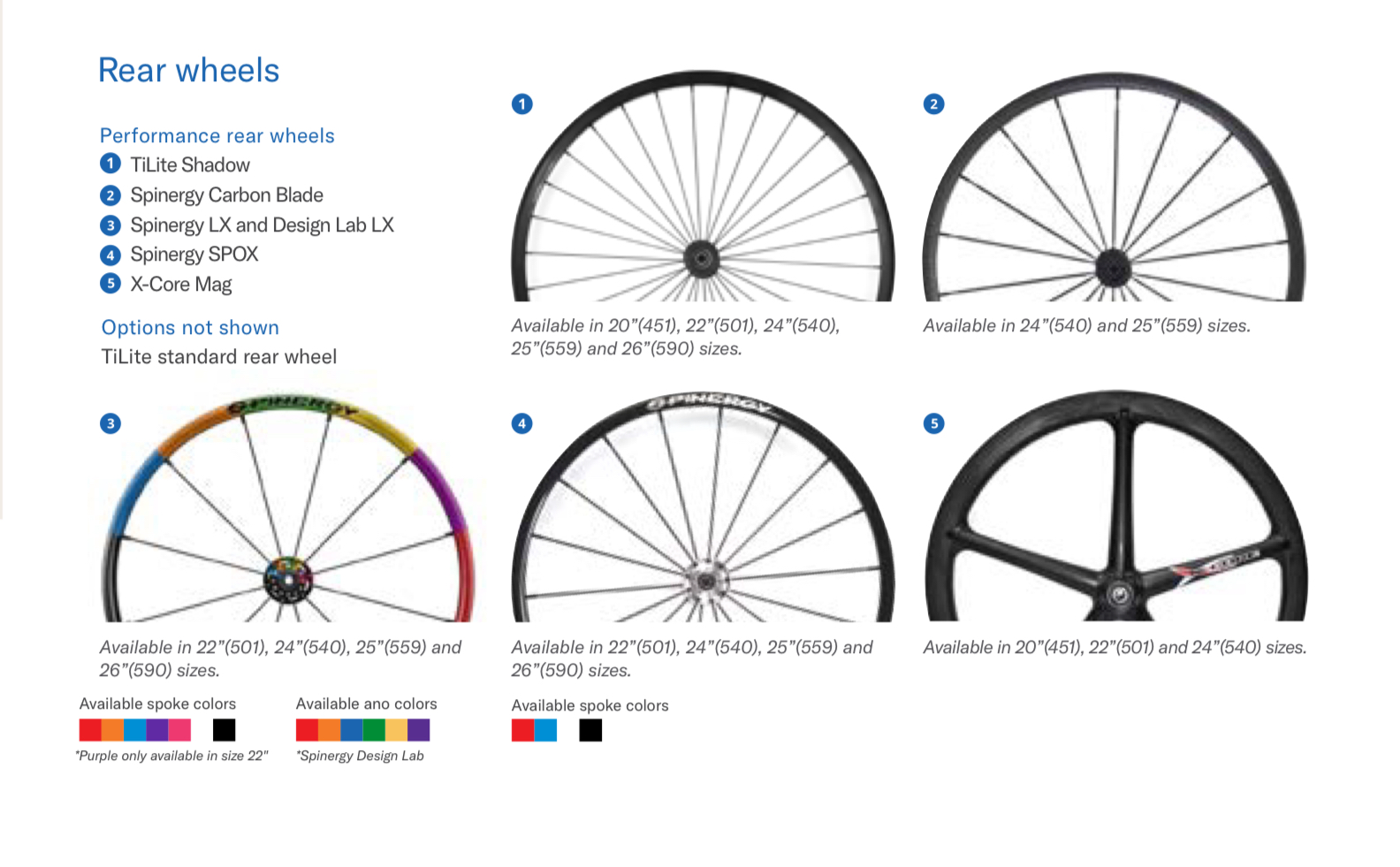Select number 3 badge beside Spinergy LX list entry
The image size is (1400, 867).
(110, 225)
